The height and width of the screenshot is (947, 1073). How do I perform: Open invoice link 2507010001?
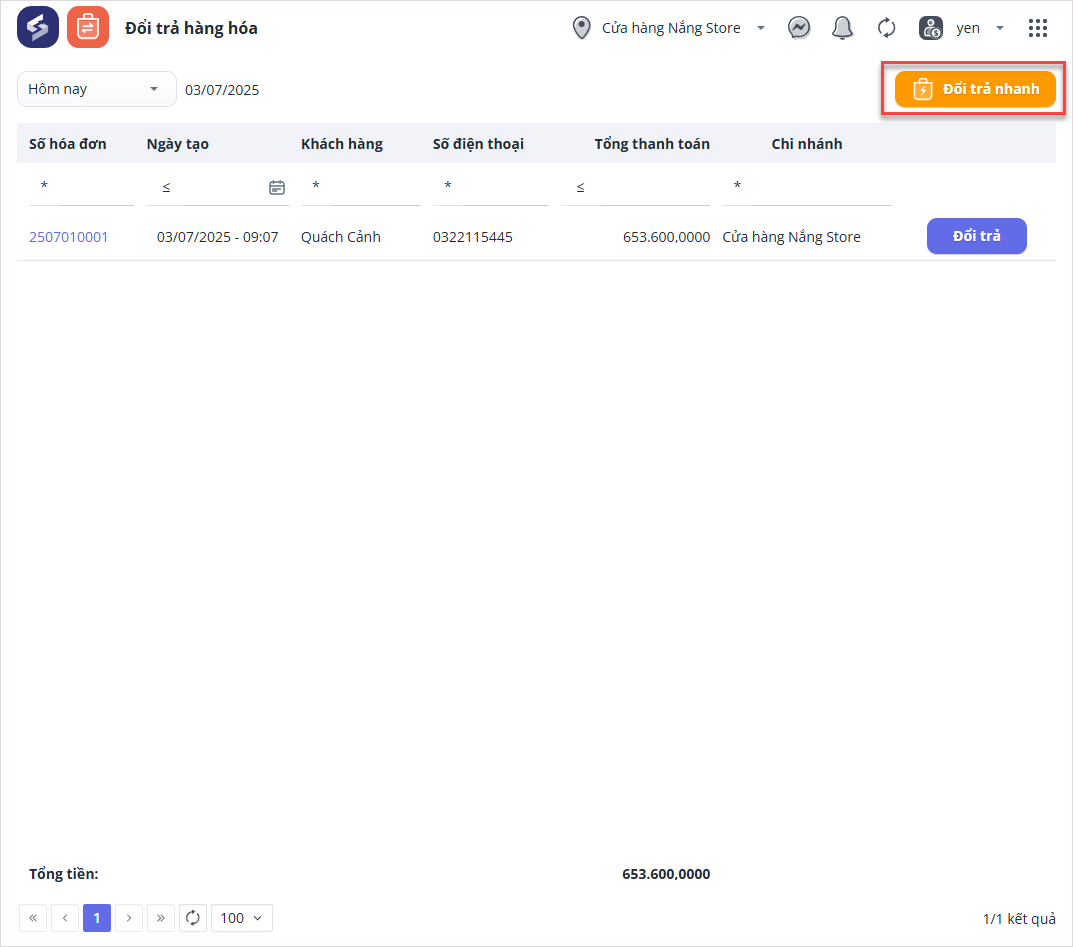pyautogui.click(x=68, y=237)
